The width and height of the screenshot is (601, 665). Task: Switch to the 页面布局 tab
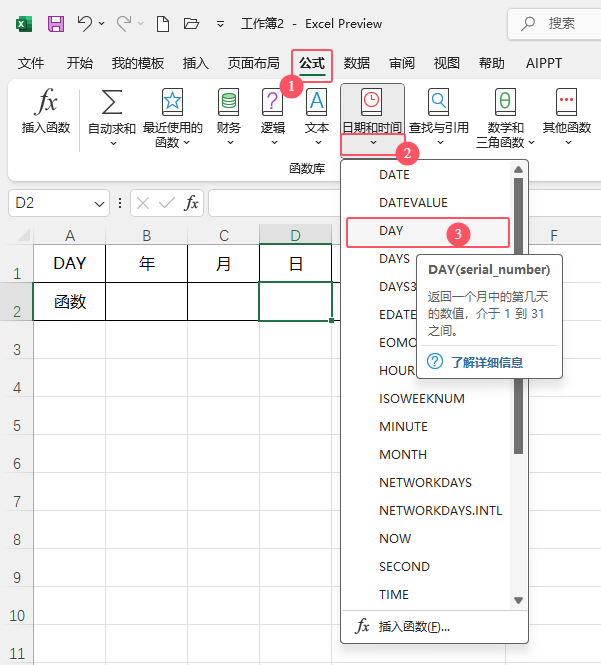pyautogui.click(x=254, y=63)
